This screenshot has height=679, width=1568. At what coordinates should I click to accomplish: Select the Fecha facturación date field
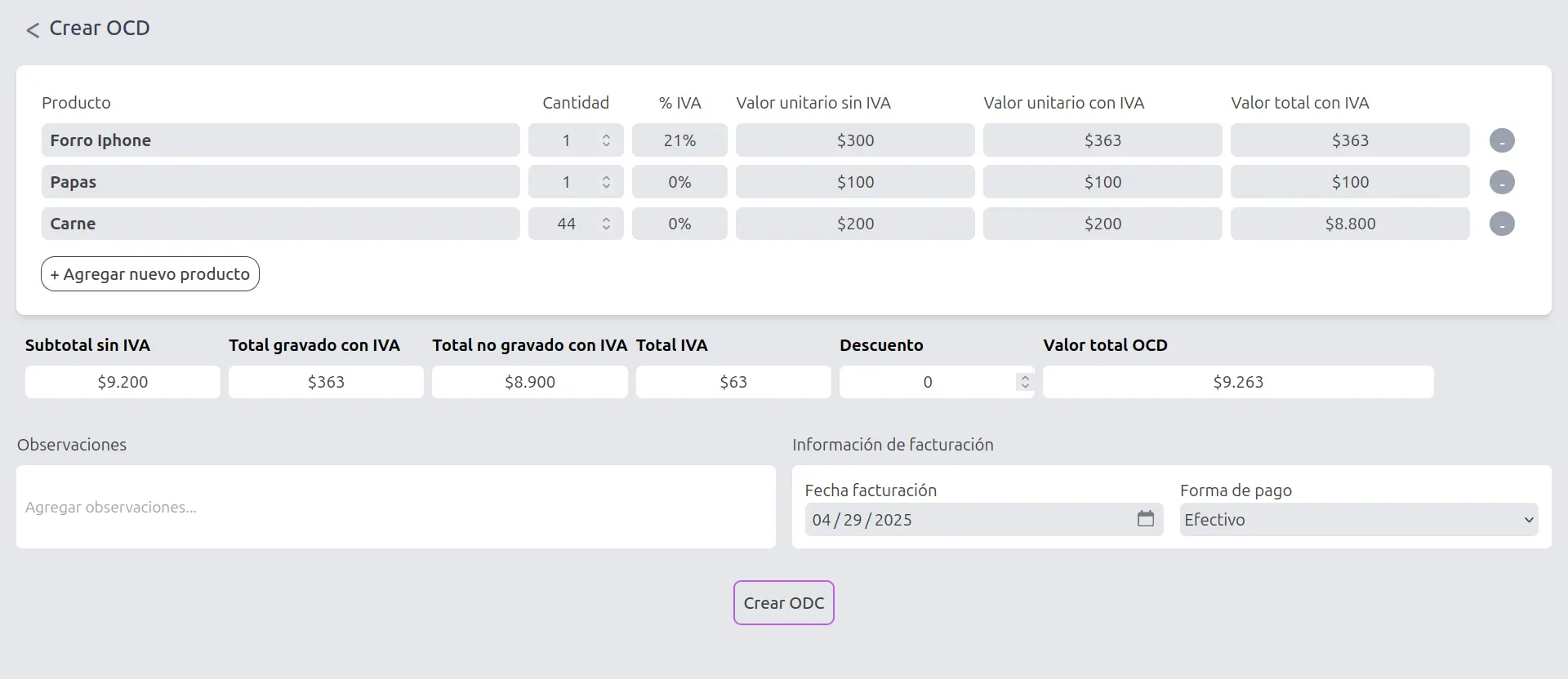[x=984, y=520]
